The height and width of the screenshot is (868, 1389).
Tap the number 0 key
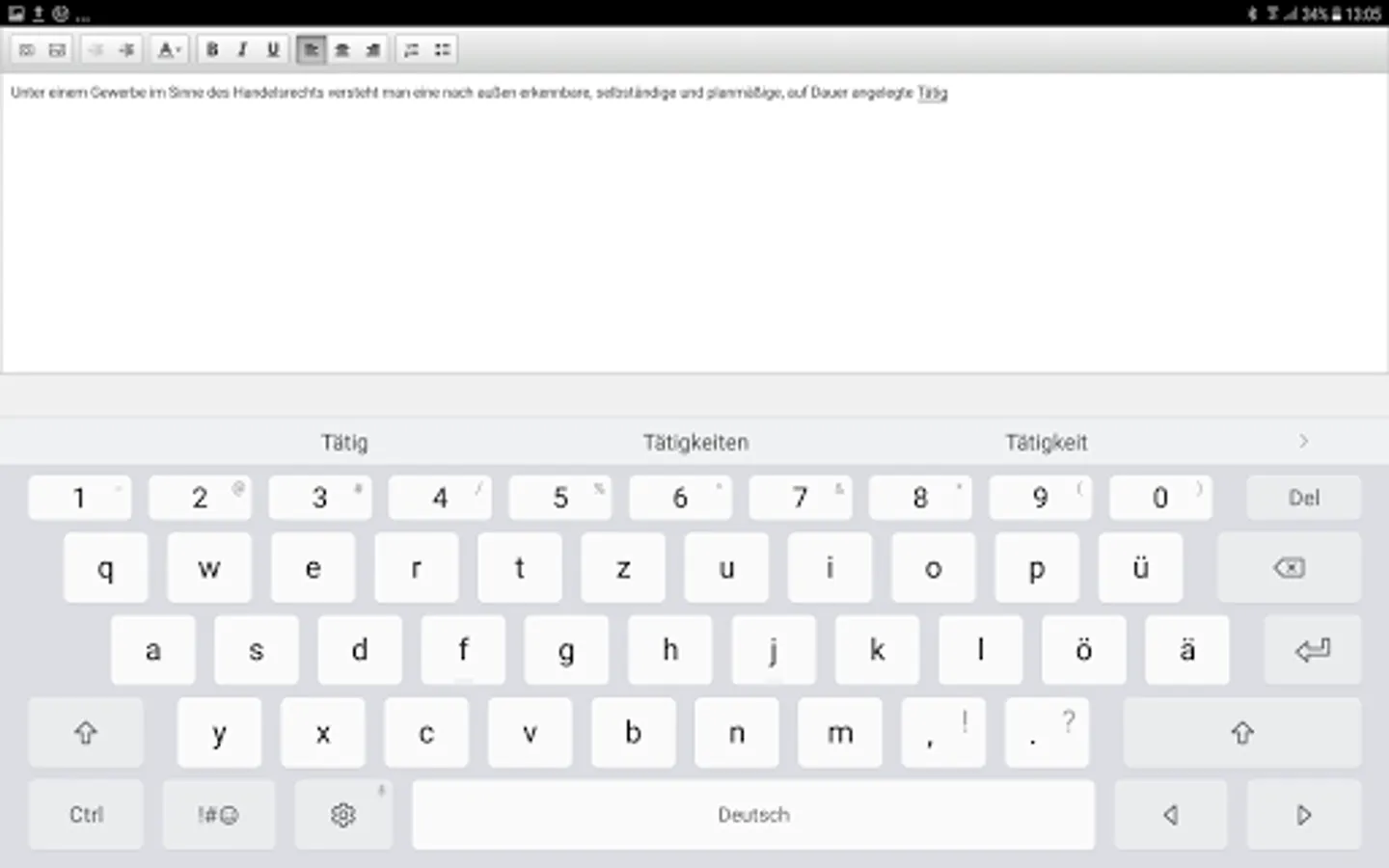tap(1160, 498)
